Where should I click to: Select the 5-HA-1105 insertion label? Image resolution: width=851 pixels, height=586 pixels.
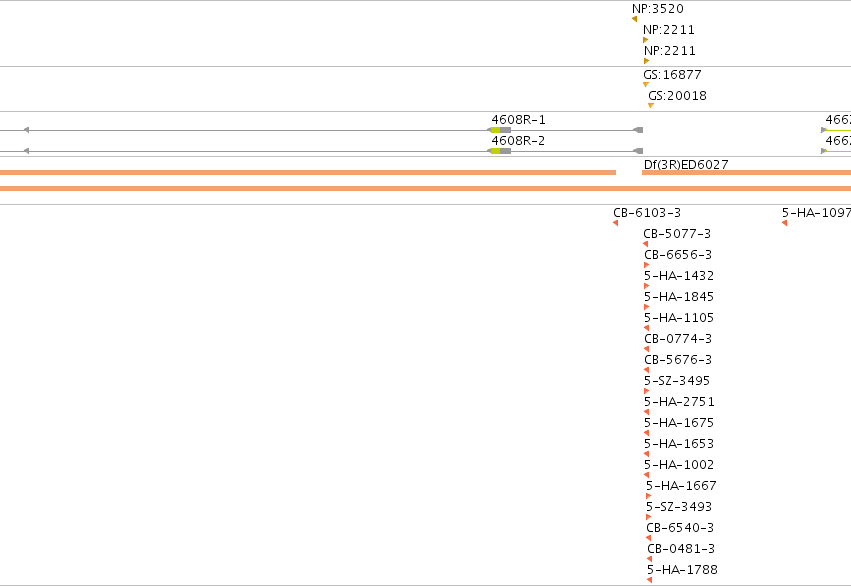point(679,317)
